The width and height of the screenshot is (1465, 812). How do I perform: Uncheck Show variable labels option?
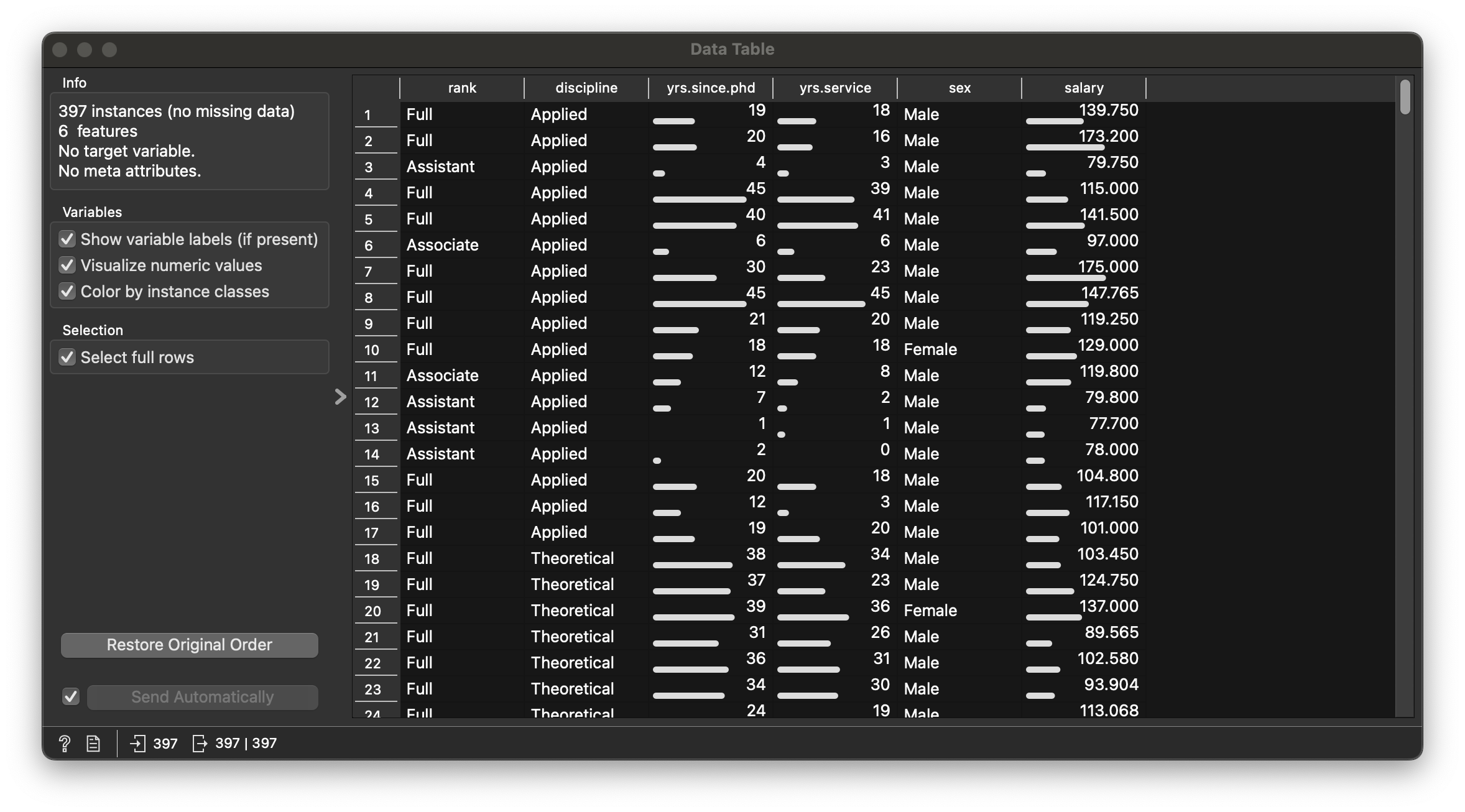click(x=67, y=239)
